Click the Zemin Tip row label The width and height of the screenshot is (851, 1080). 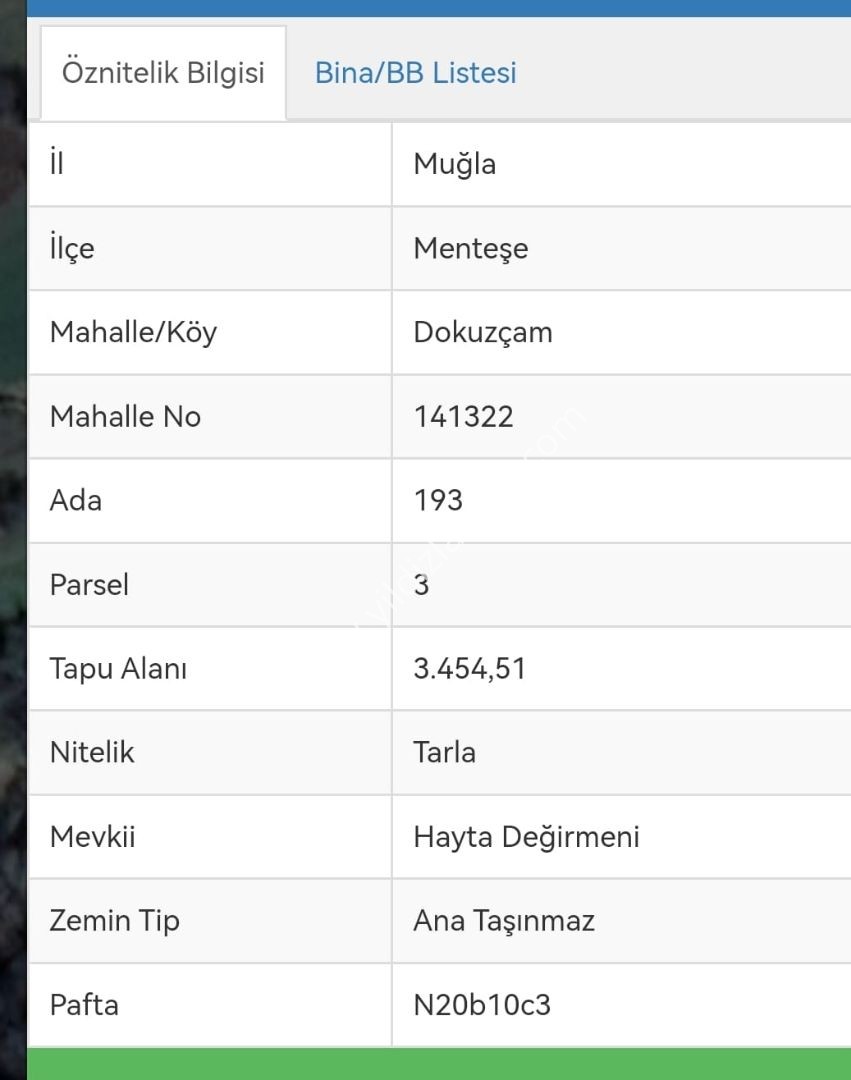click(x=114, y=922)
